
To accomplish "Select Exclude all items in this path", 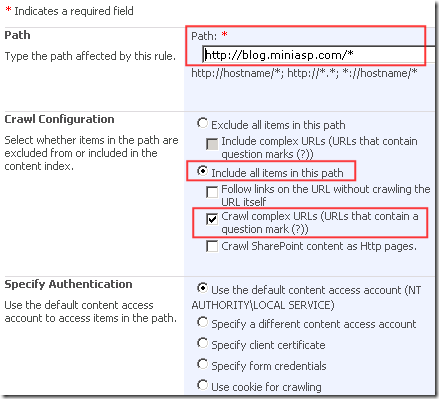I will (x=202, y=123).
